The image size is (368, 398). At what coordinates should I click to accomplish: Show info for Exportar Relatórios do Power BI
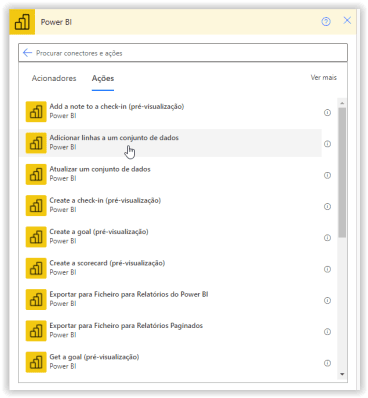tap(327, 300)
